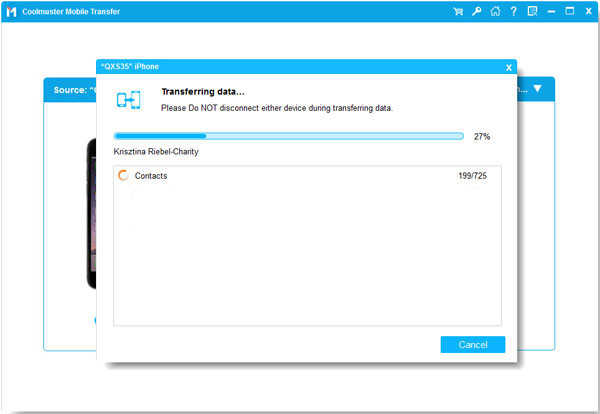Close the "QXS35" iPhone transfer dialog
Viewport: 600px width, 414px height.
(508, 67)
